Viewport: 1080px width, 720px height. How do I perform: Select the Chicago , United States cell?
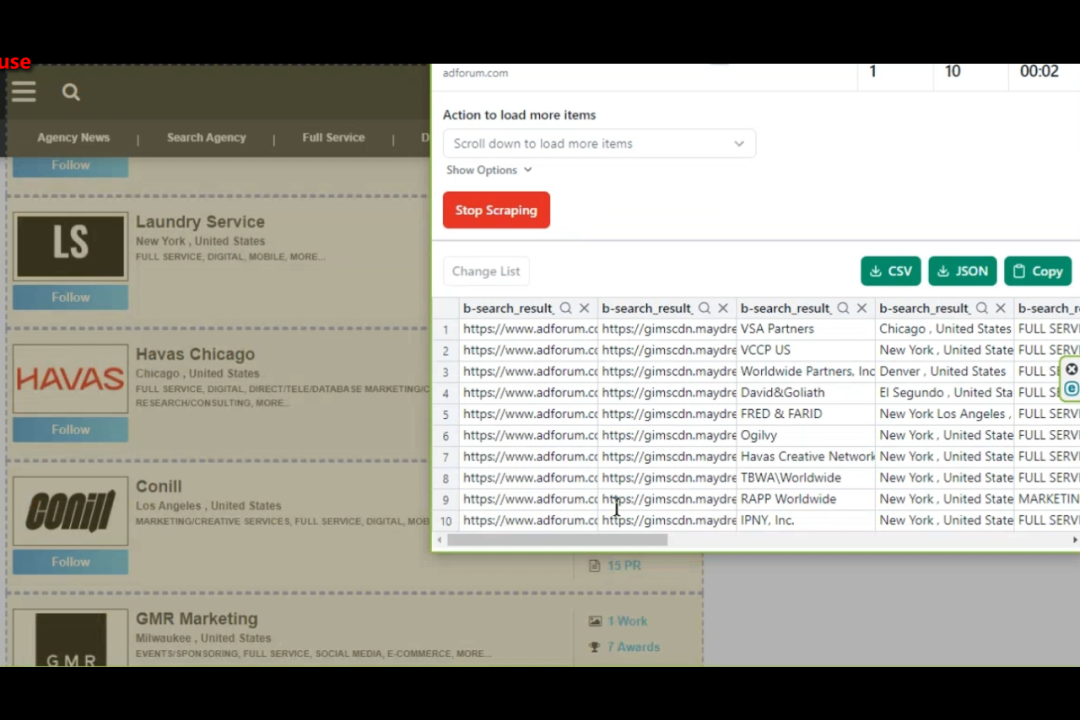[x=945, y=329]
